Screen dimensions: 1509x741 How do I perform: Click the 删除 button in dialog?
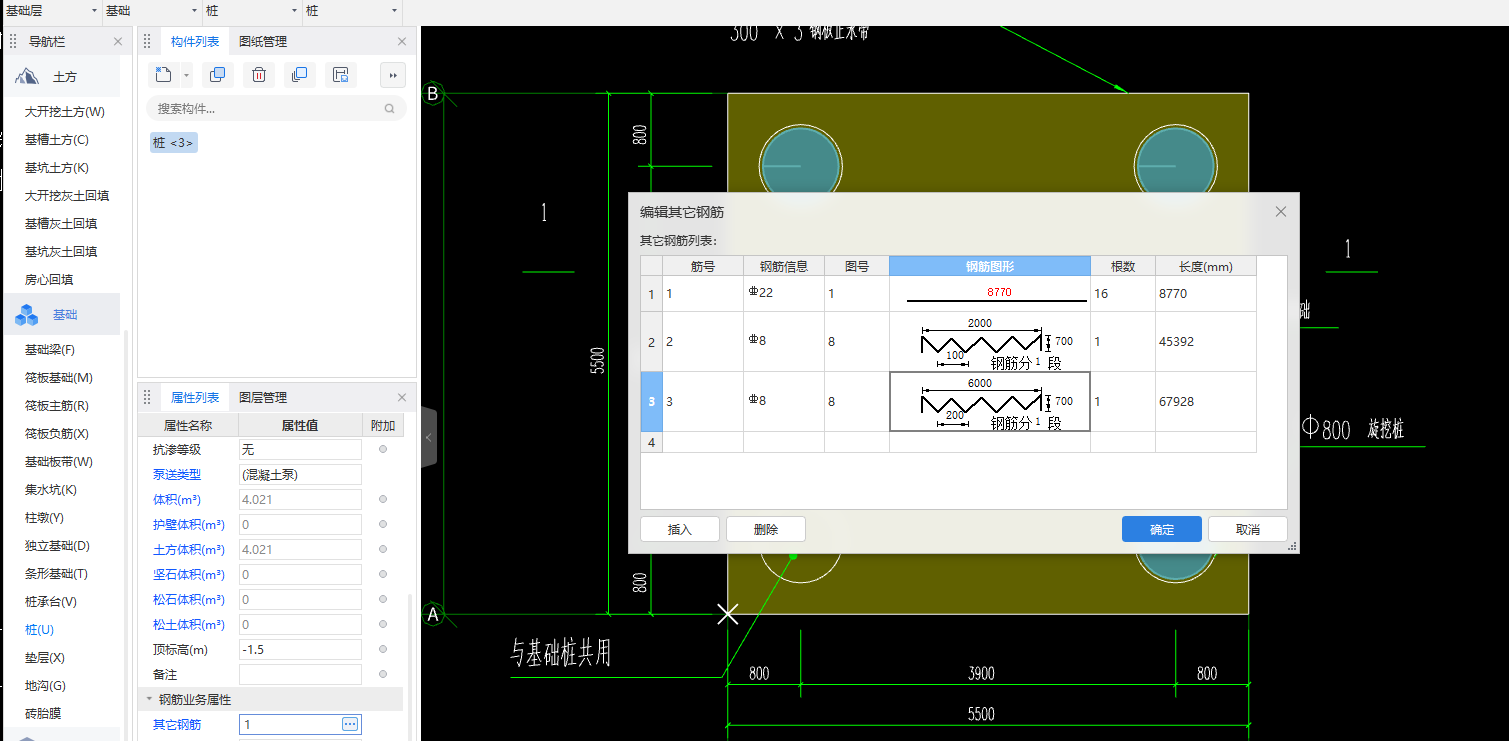(766, 529)
